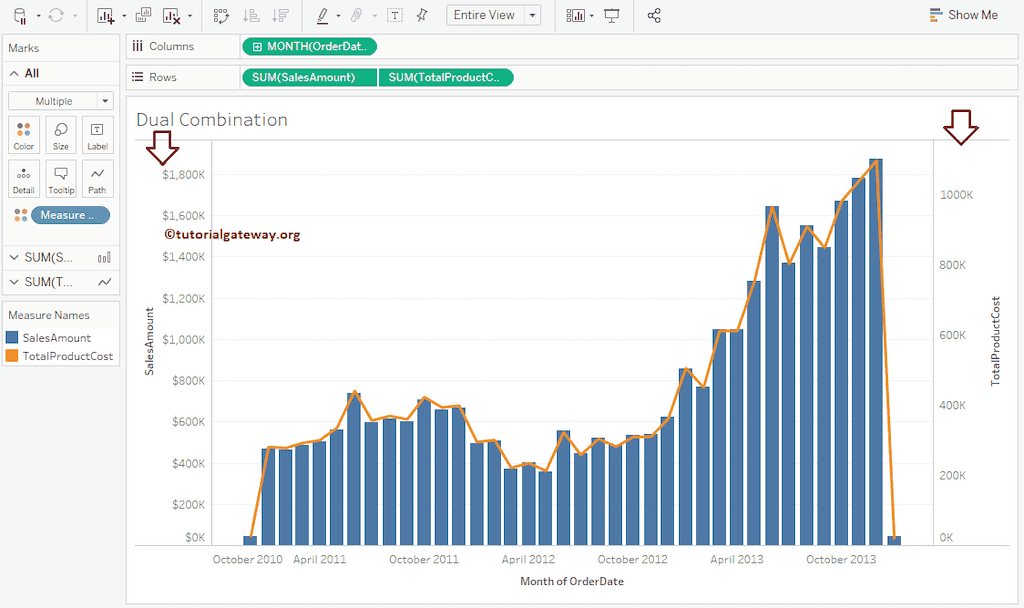Click the New Worksheet toolbar icon

click(x=105, y=15)
